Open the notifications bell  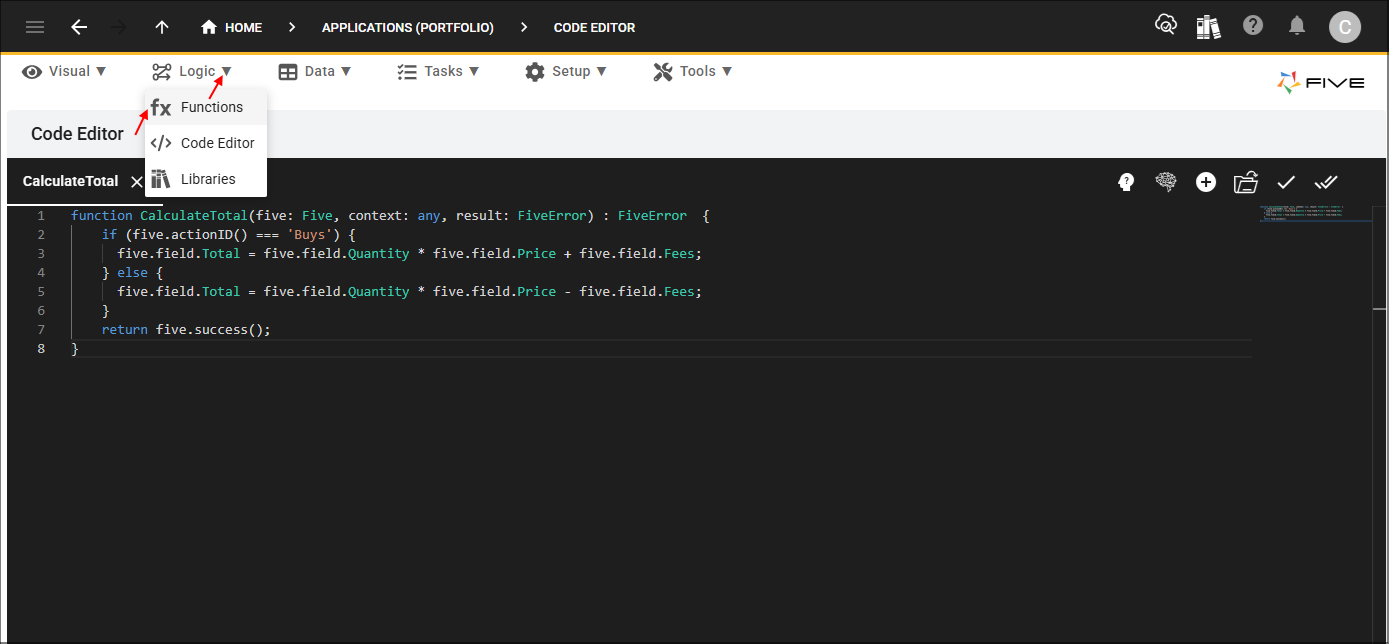[1296, 26]
